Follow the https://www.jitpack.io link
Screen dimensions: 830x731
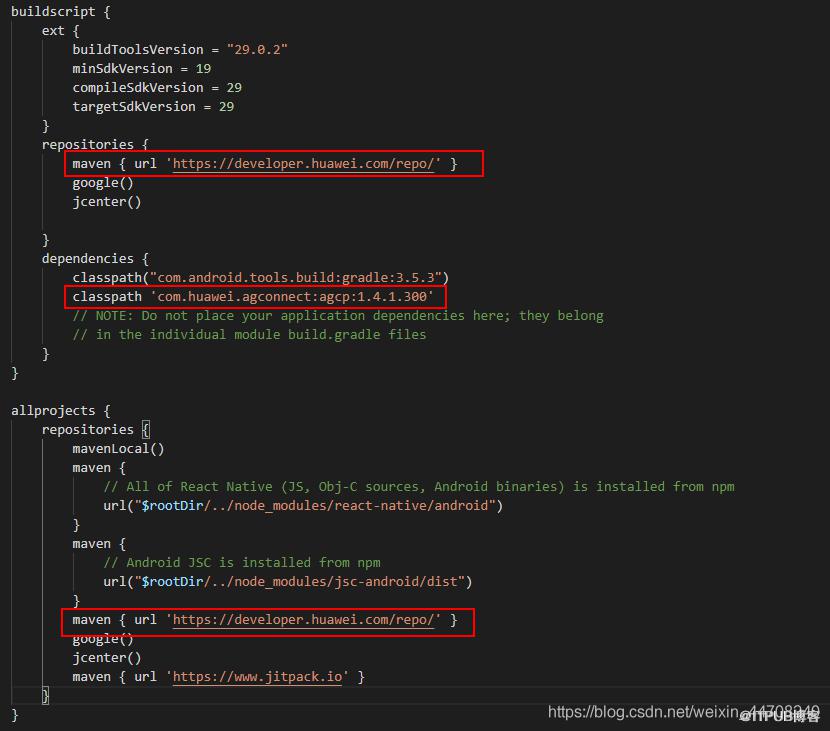point(257,677)
